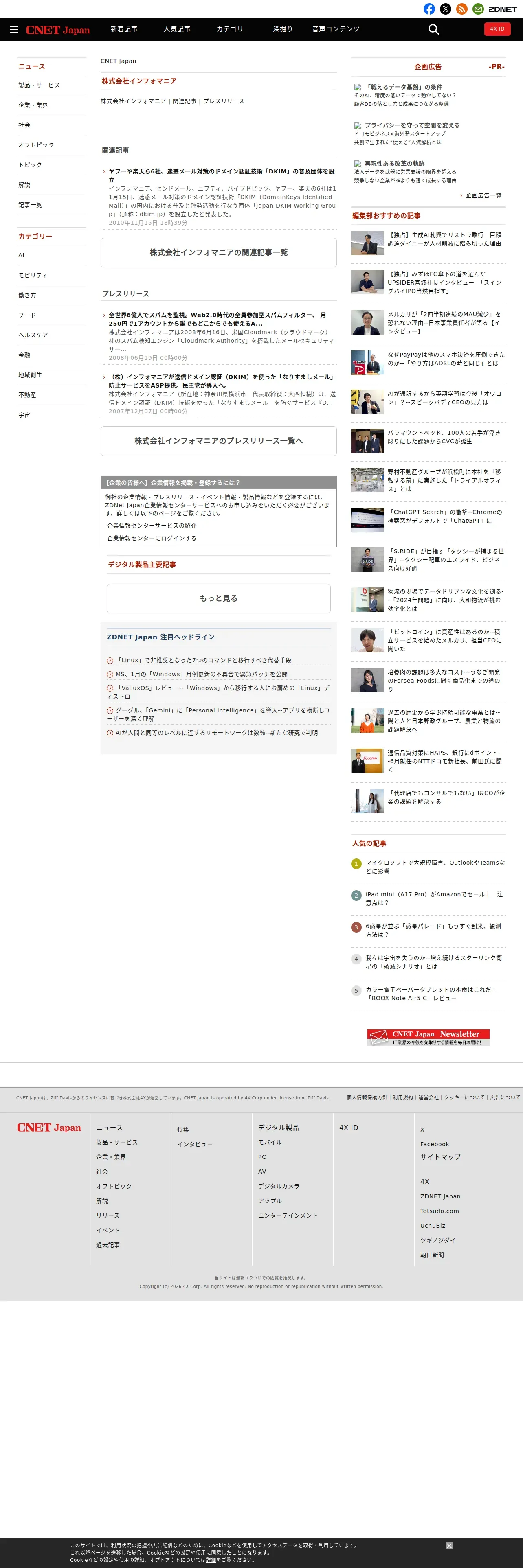Image resolution: width=523 pixels, height=1568 pixels.
Task: Open the 深掘り nav menu
Action: pos(283,29)
